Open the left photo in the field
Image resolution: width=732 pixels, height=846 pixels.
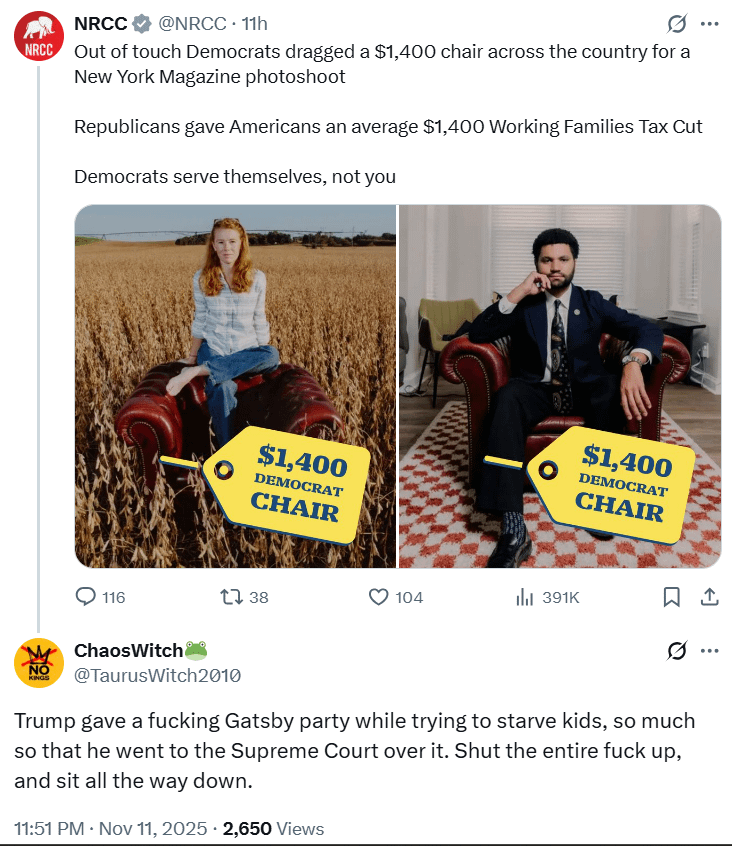click(236, 386)
